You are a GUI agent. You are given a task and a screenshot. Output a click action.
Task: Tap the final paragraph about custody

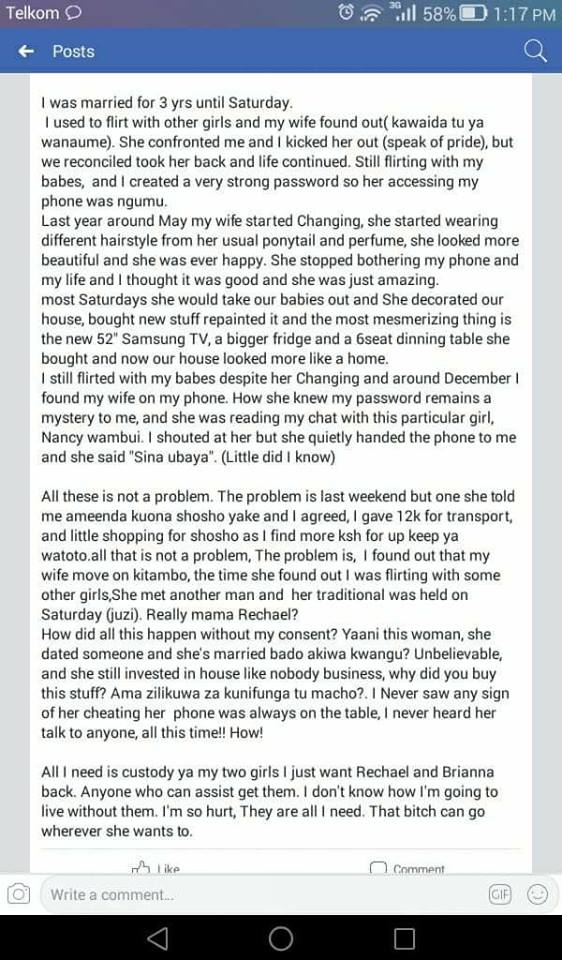click(x=269, y=801)
